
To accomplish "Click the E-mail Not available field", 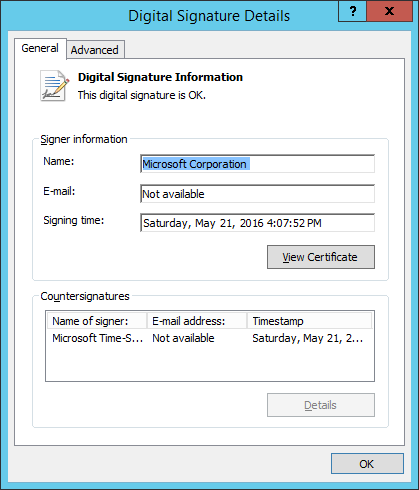I will pyautogui.click(x=257, y=194).
